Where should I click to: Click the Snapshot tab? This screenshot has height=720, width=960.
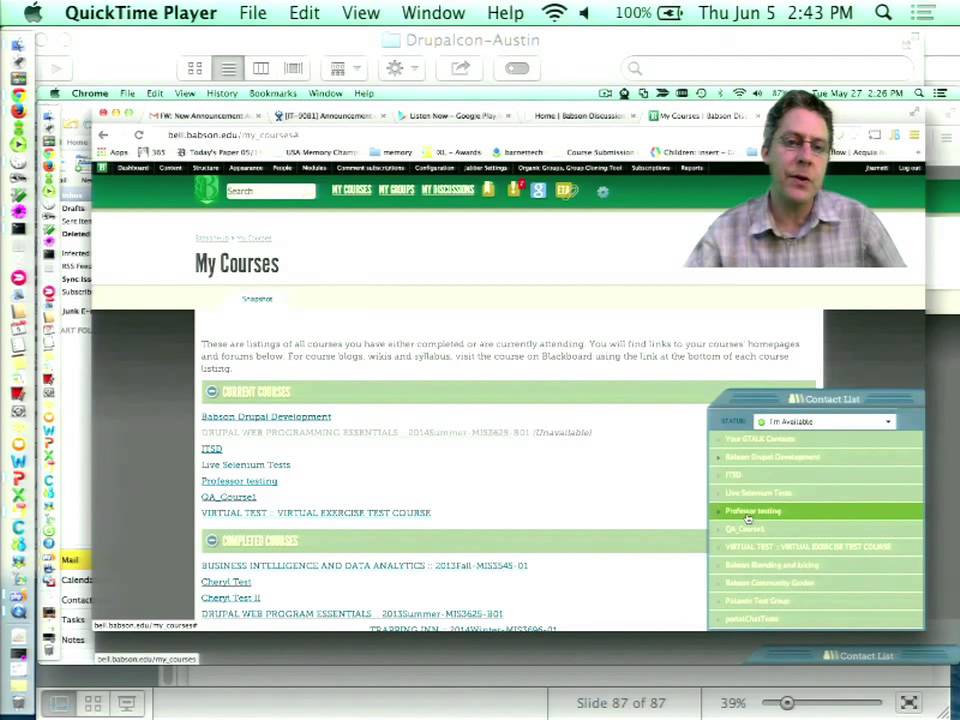tap(257, 299)
